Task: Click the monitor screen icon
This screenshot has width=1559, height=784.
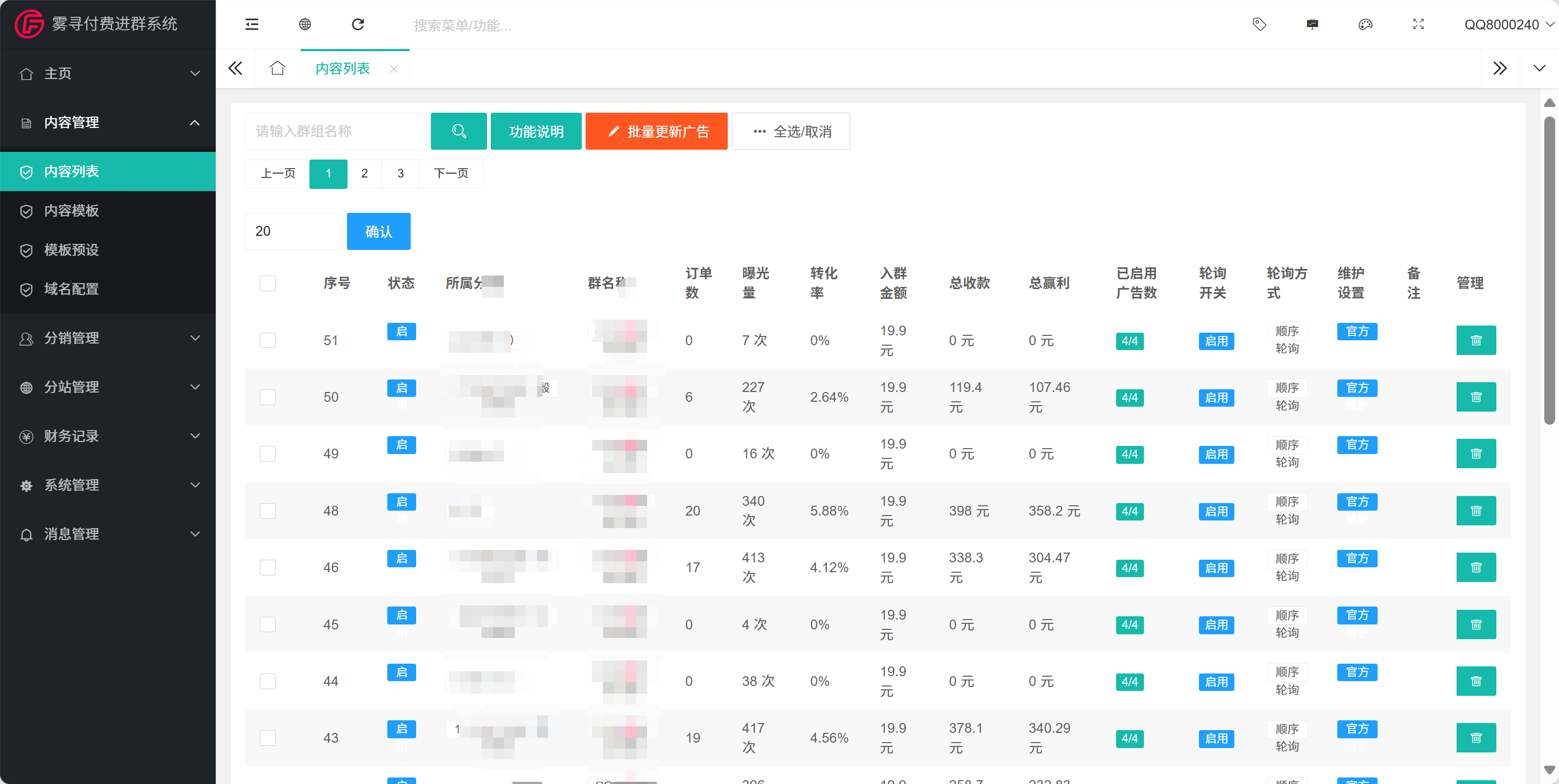Action: coord(1312,24)
